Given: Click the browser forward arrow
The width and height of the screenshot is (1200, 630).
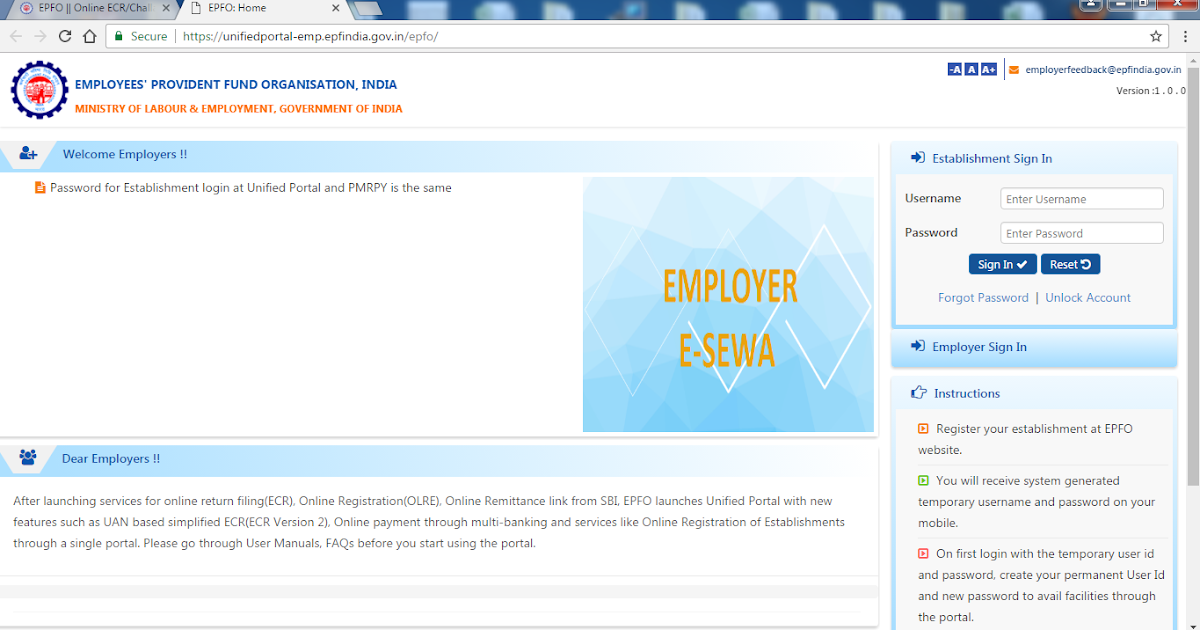Looking at the screenshot, I should pyautogui.click(x=40, y=36).
